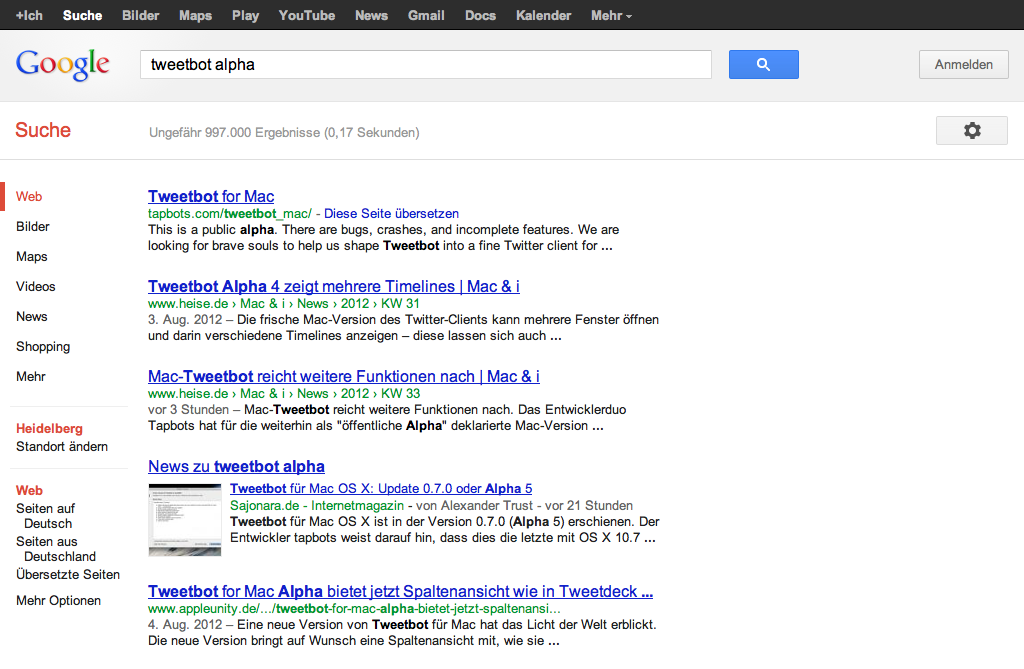Click the tapbots.com/tweetbot_mac/ URL text
The image size is (1024, 669).
[x=230, y=214]
